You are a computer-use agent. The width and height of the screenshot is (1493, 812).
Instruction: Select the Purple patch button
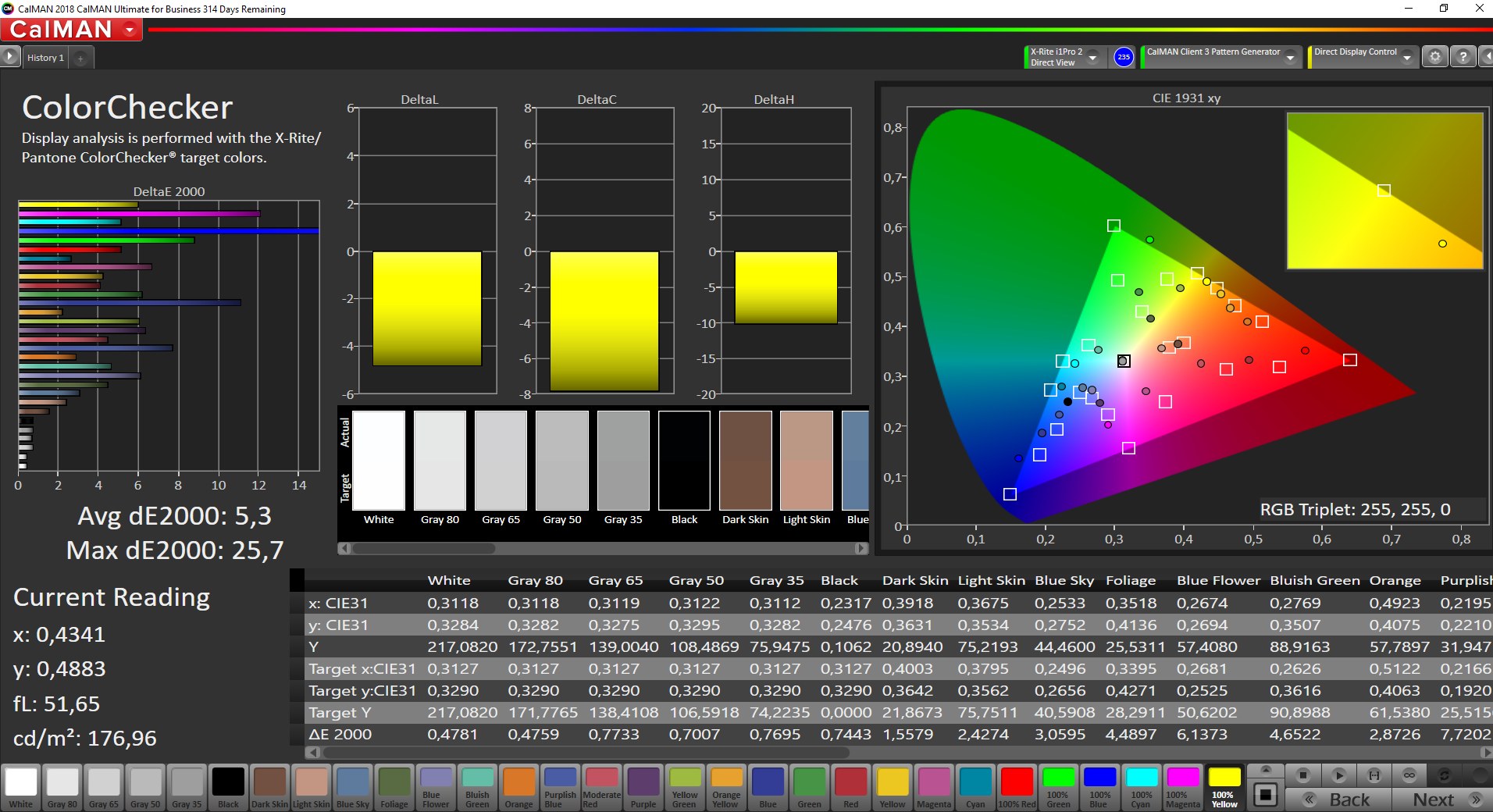(643, 787)
